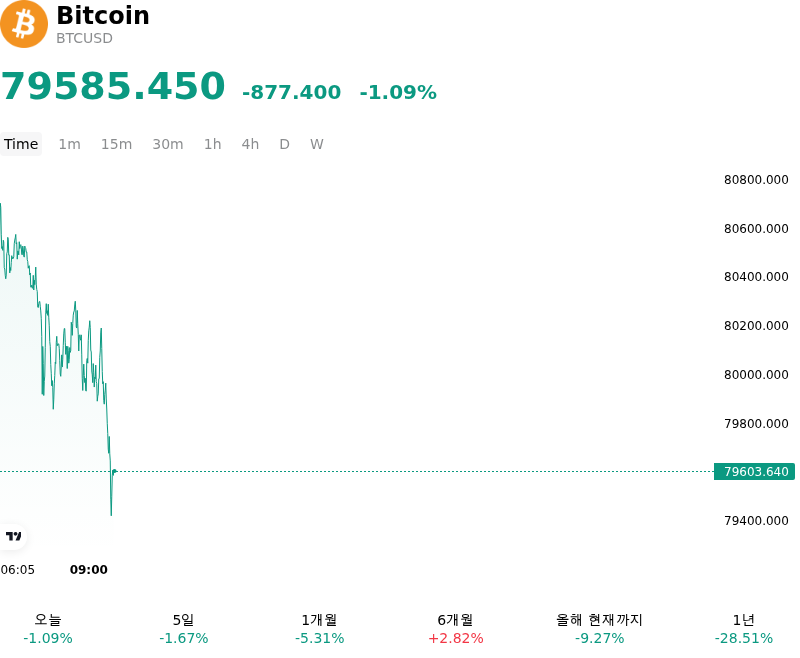Choose the 1개월 performance range
Viewport: 800px width, 658px height.
point(319,629)
